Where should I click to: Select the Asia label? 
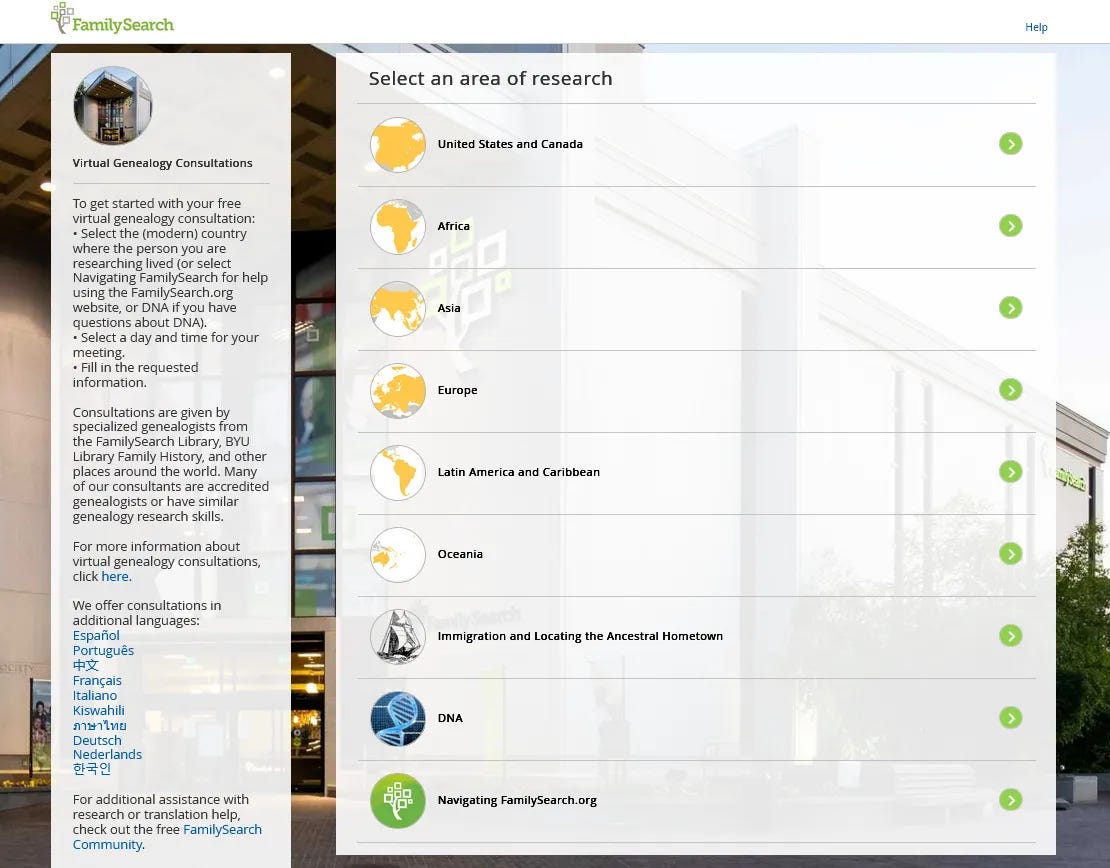449,308
